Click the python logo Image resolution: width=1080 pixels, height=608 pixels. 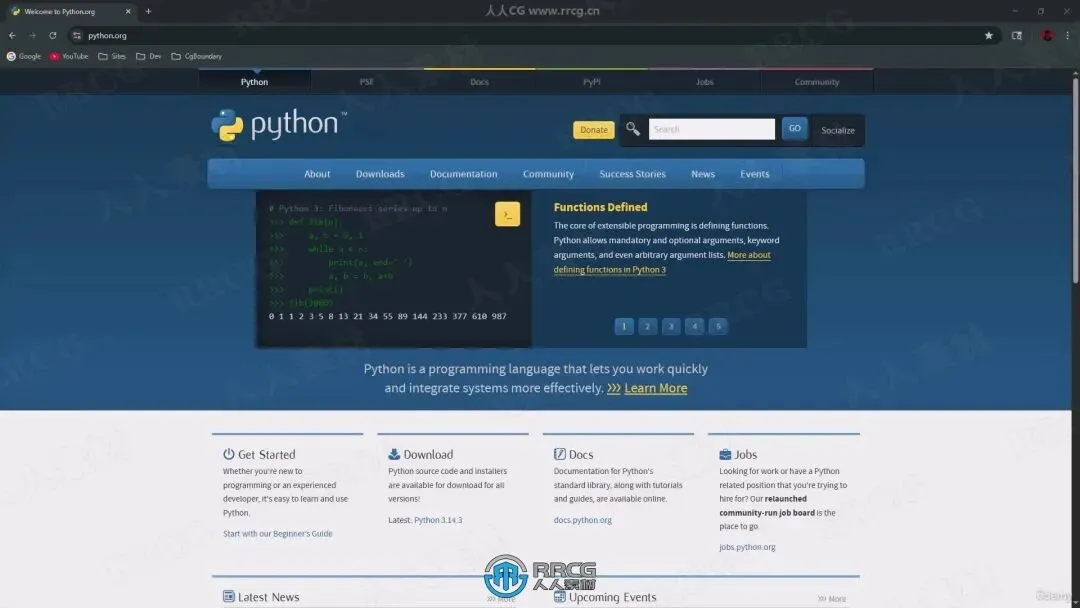point(279,125)
